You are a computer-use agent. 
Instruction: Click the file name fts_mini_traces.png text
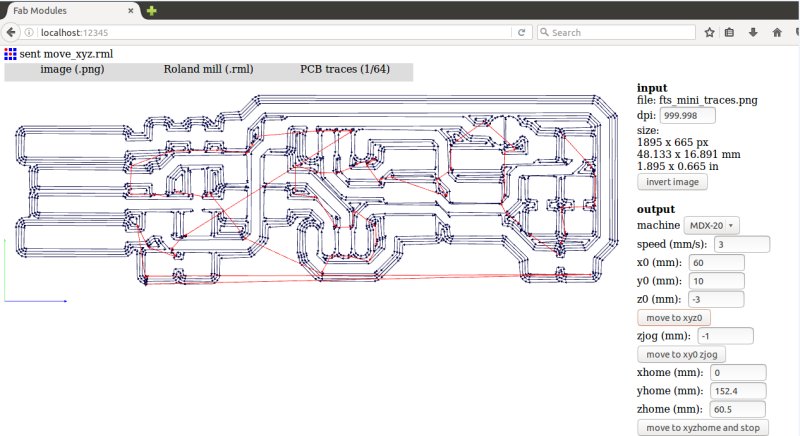pos(708,100)
